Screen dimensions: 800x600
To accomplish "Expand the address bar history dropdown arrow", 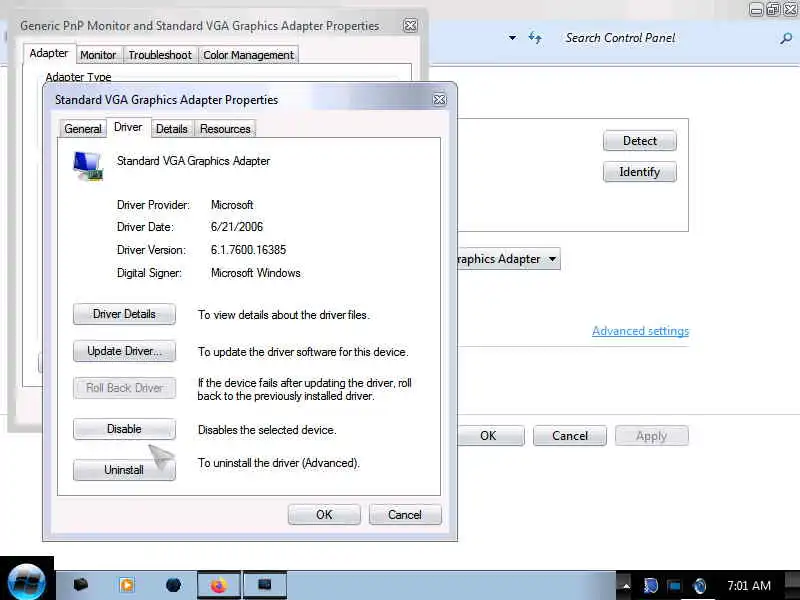I will (x=512, y=38).
